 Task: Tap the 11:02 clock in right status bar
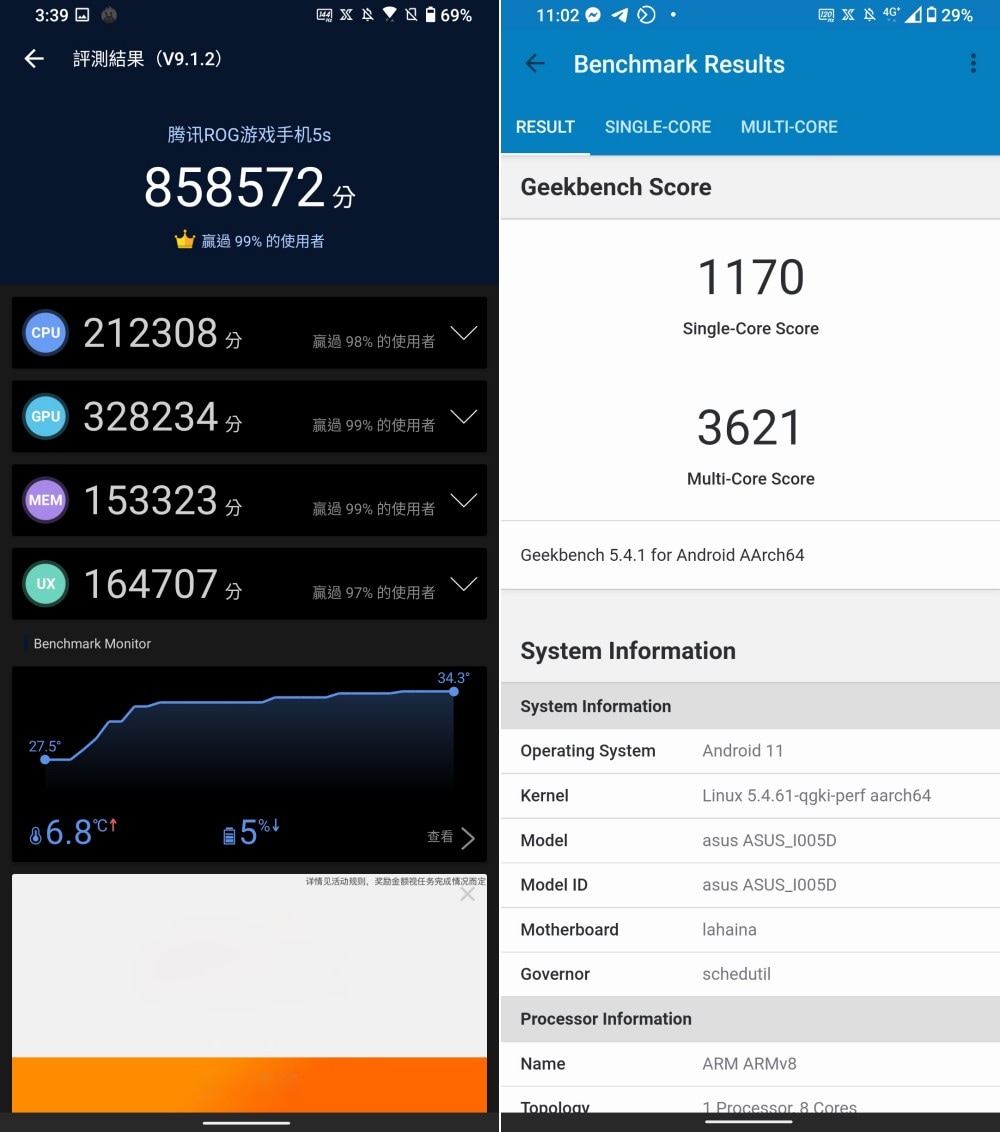click(557, 15)
